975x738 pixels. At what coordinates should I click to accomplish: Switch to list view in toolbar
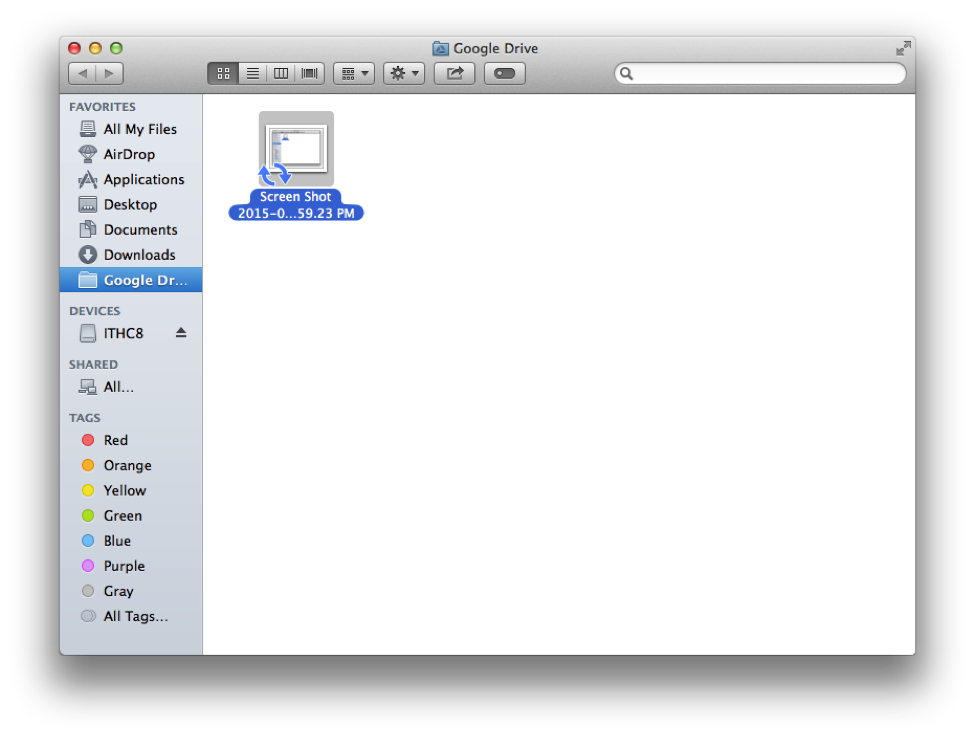click(252, 73)
